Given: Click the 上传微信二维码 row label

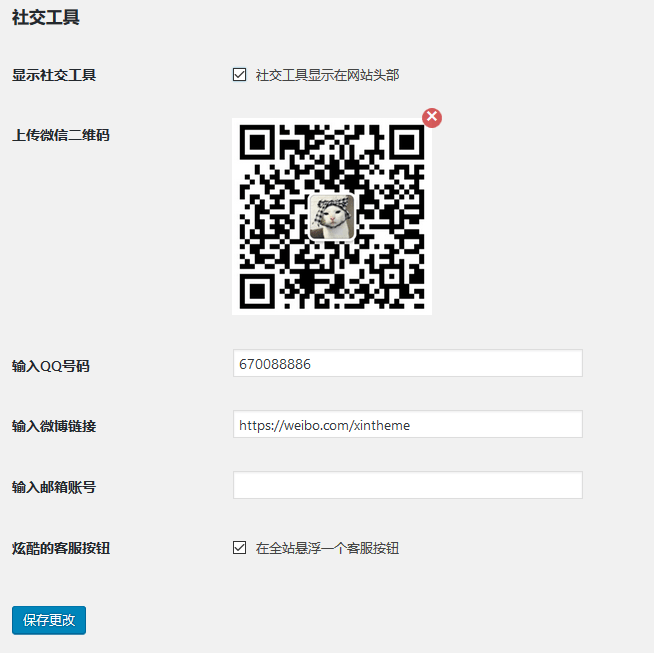Looking at the screenshot, I should (x=61, y=135).
